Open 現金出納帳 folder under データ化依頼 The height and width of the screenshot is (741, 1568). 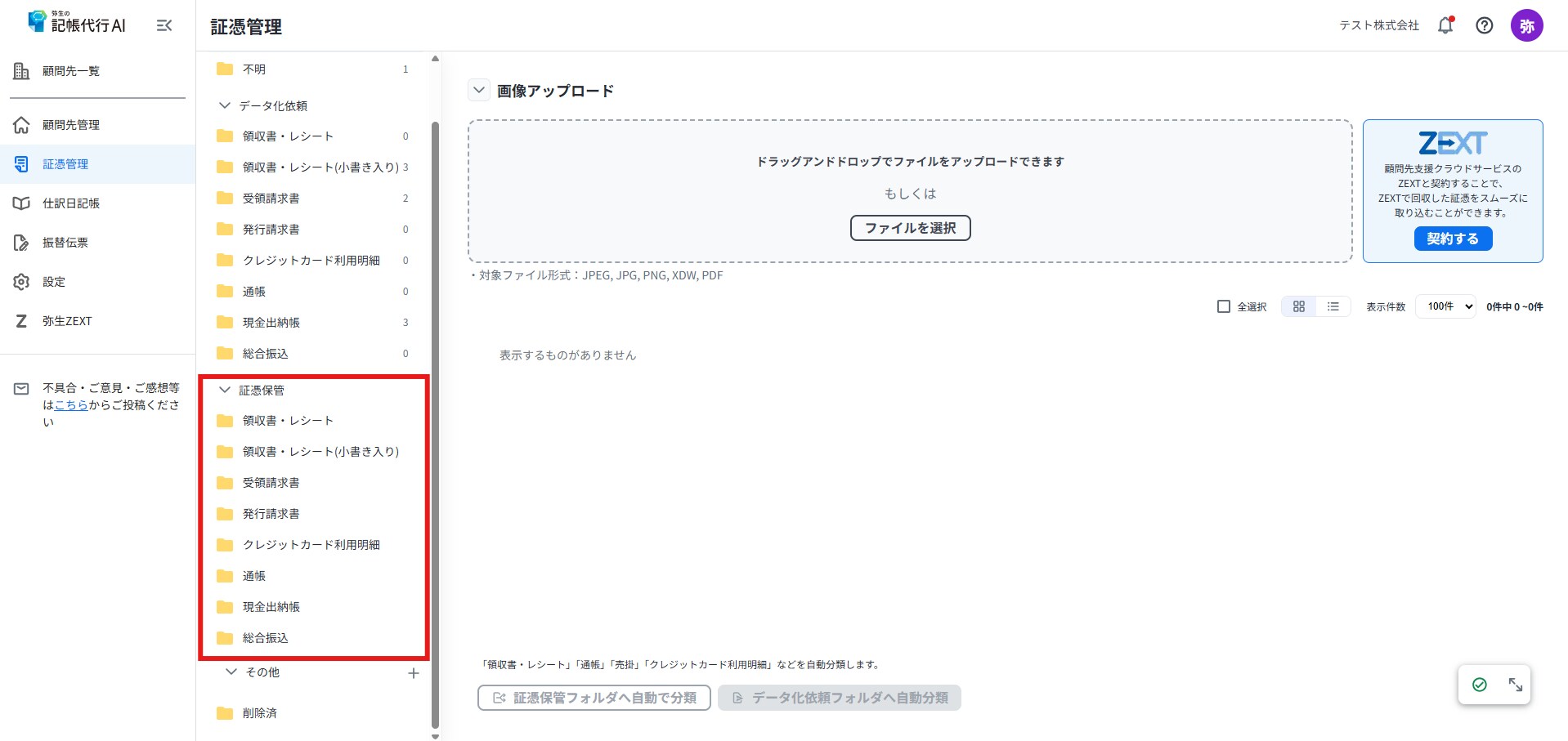(x=312, y=323)
